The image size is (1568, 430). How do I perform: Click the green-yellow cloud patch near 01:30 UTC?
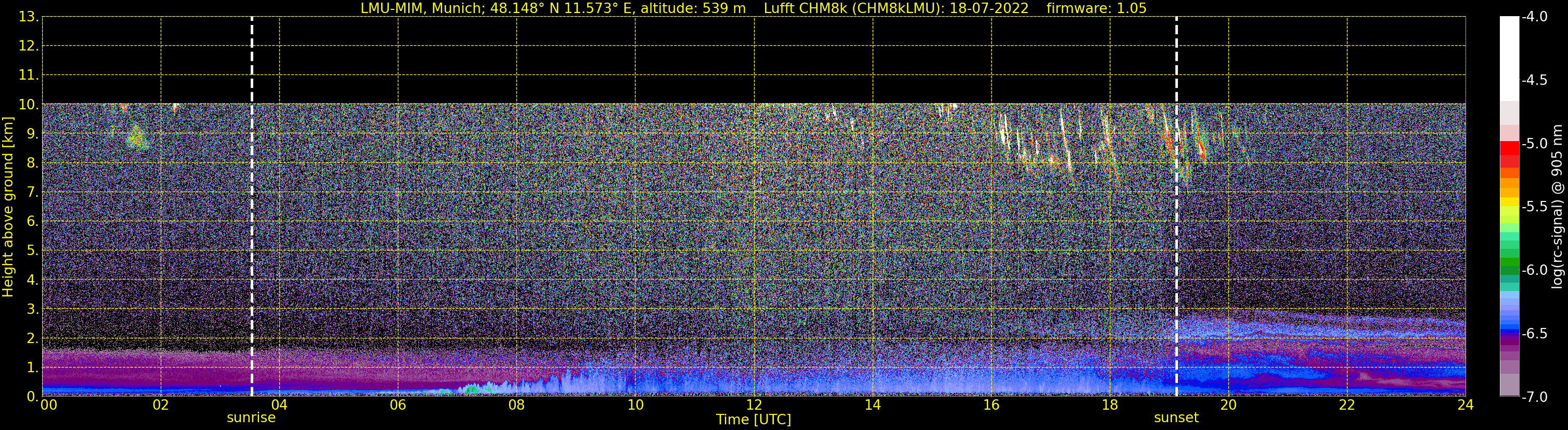[x=137, y=138]
